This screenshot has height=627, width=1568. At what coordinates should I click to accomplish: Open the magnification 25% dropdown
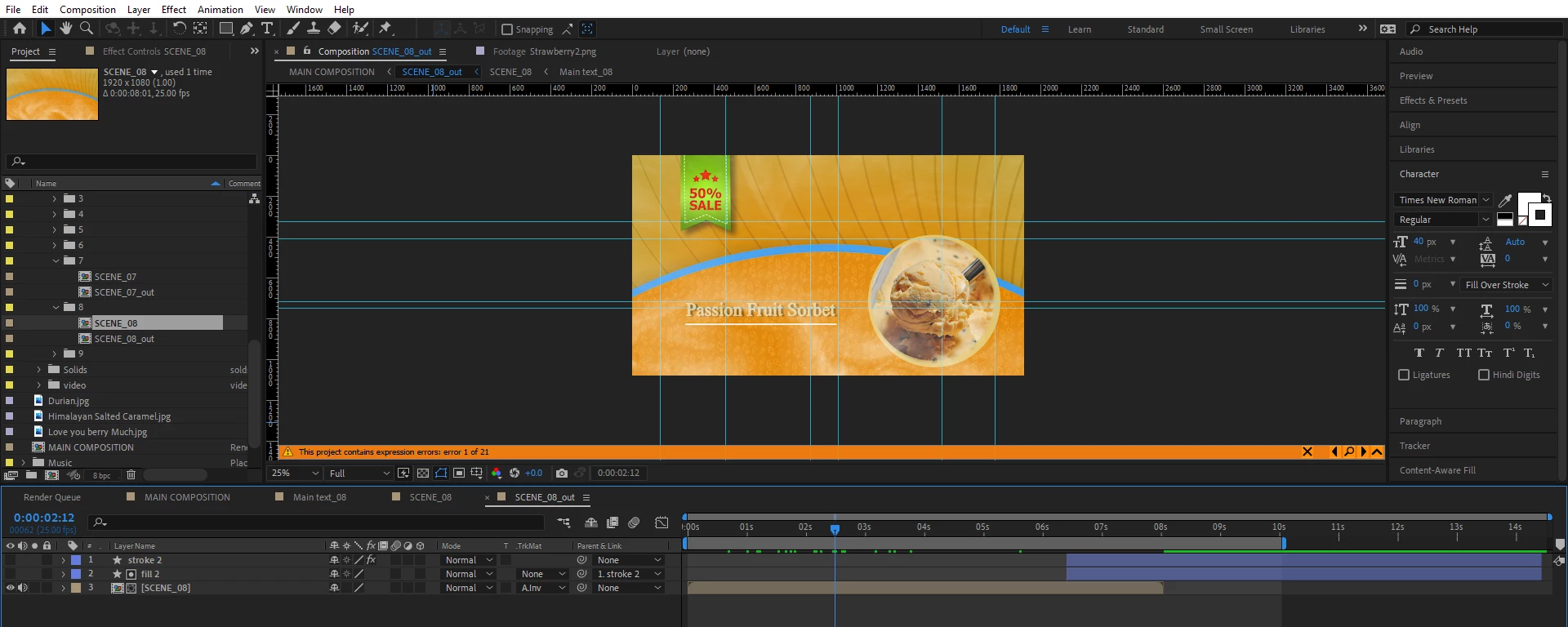(295, 473)
